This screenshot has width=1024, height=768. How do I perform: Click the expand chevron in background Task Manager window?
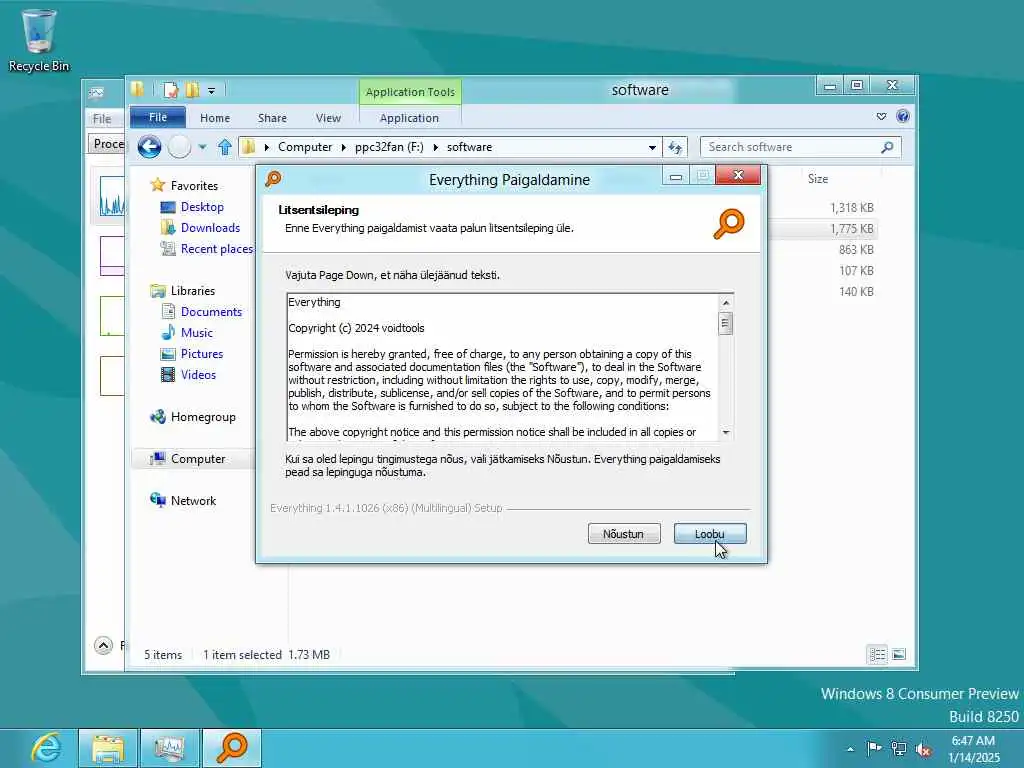[103, 646]
